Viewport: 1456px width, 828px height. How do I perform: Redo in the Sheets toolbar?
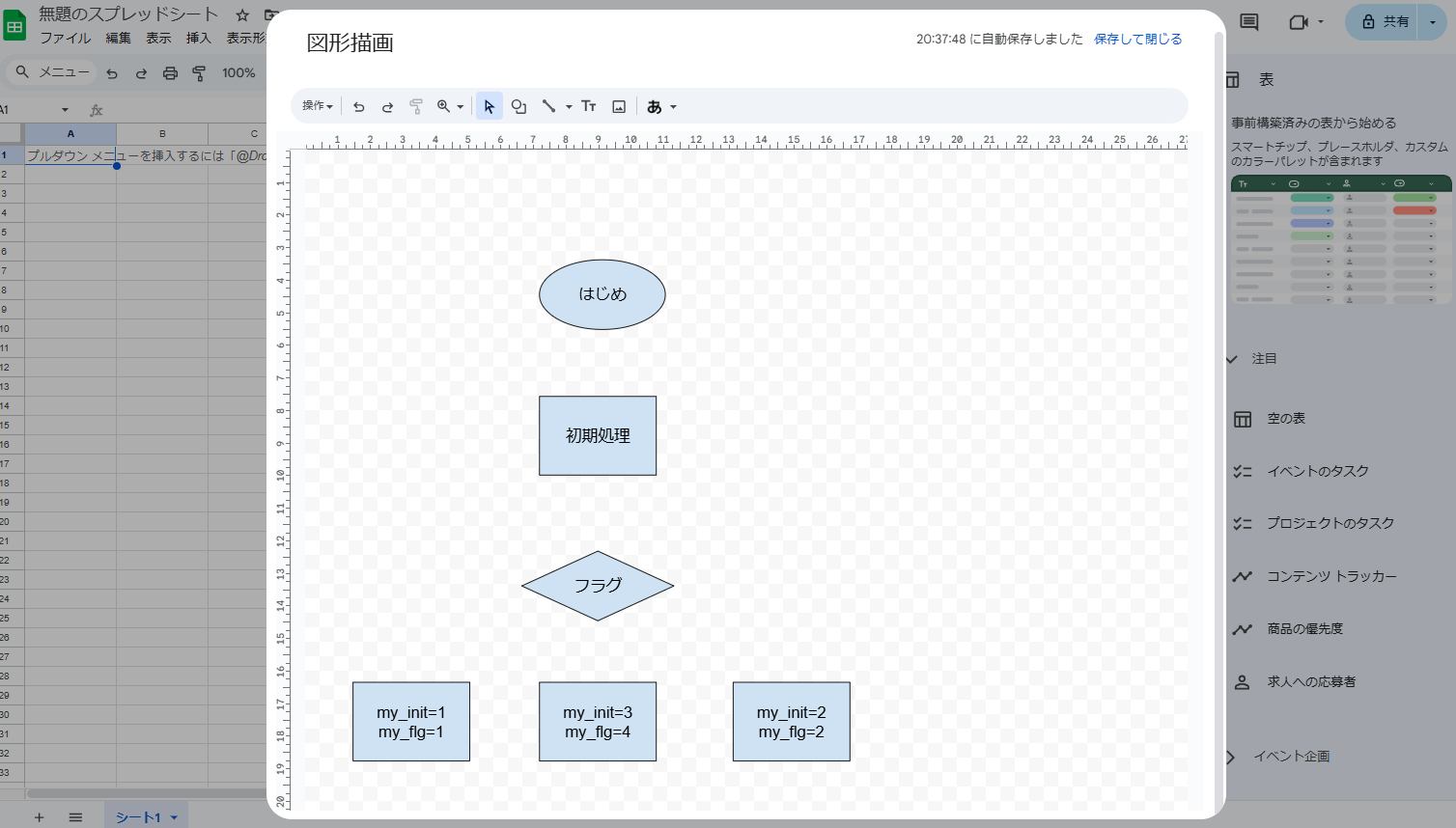pos(141,73)
